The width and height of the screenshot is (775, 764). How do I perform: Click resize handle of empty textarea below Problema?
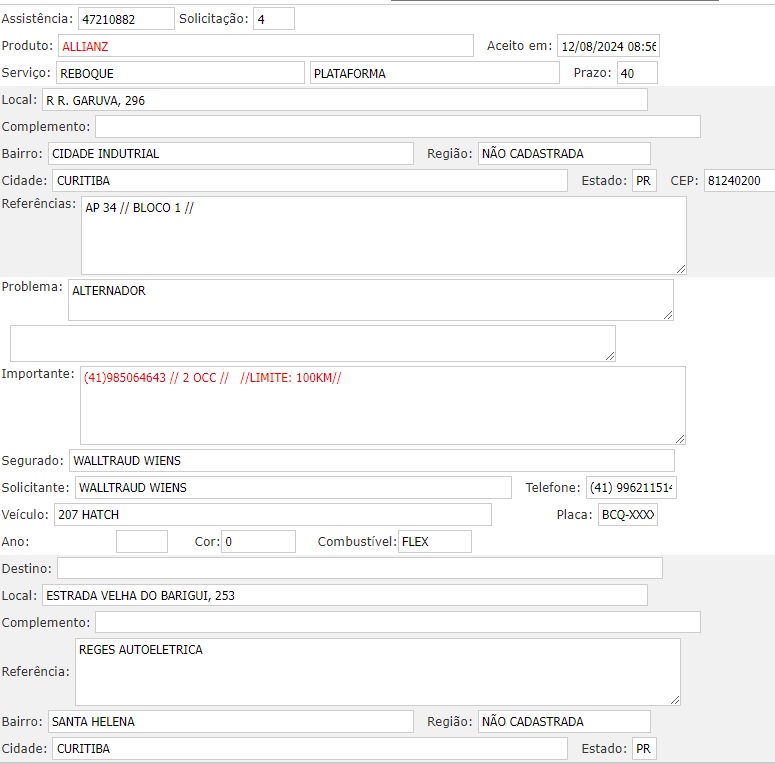click(610, 356)
